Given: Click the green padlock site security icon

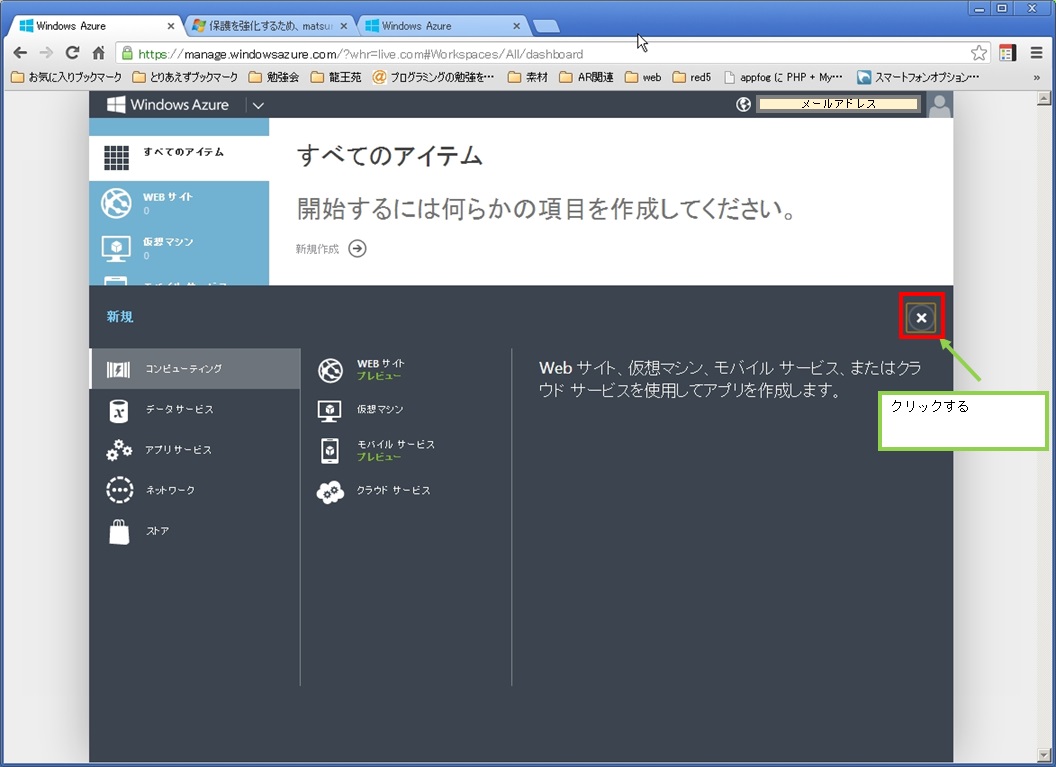Looking at the screenshot, I should point(127,53).
